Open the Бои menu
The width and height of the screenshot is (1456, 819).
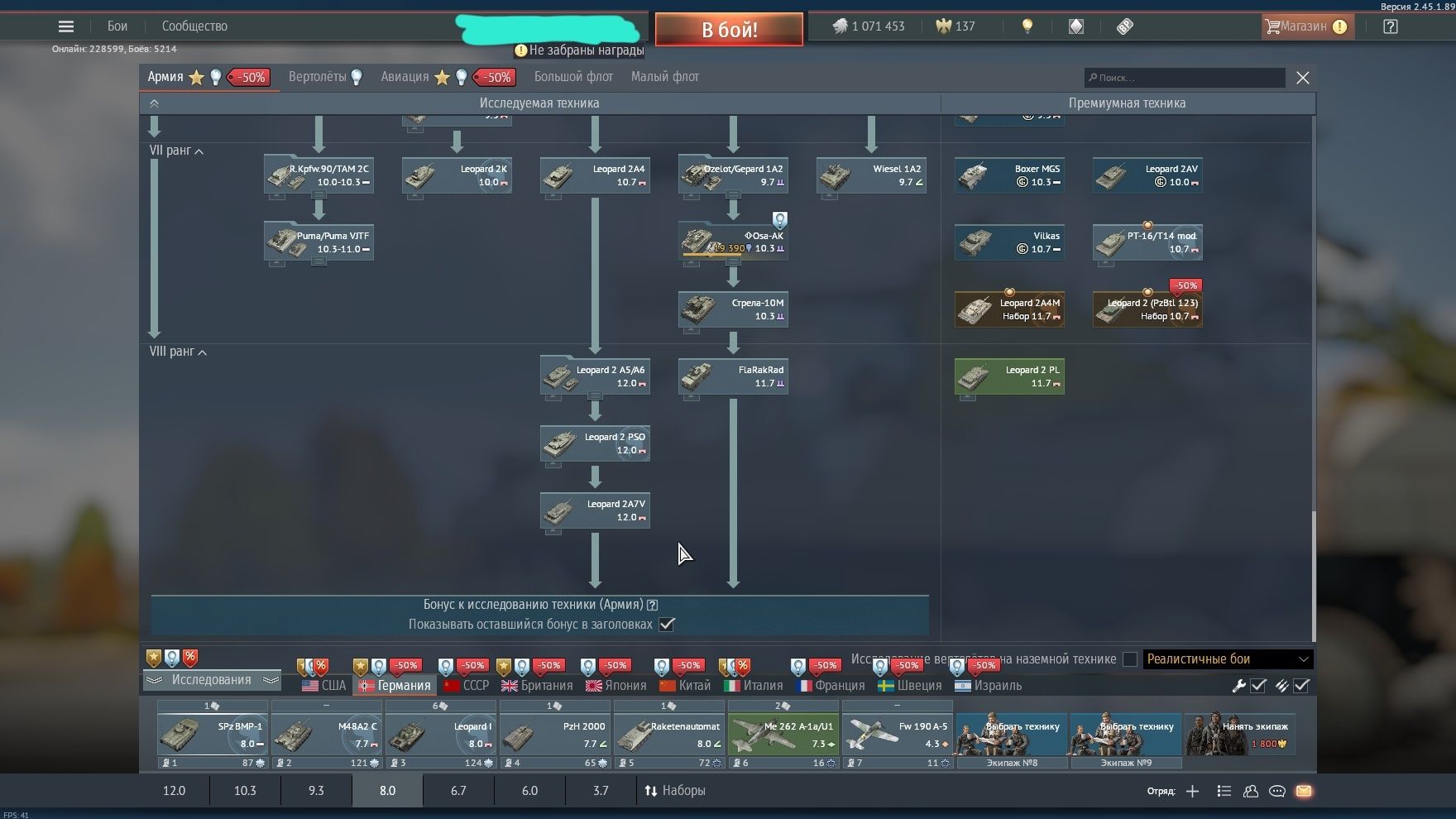tap(117, 26)
